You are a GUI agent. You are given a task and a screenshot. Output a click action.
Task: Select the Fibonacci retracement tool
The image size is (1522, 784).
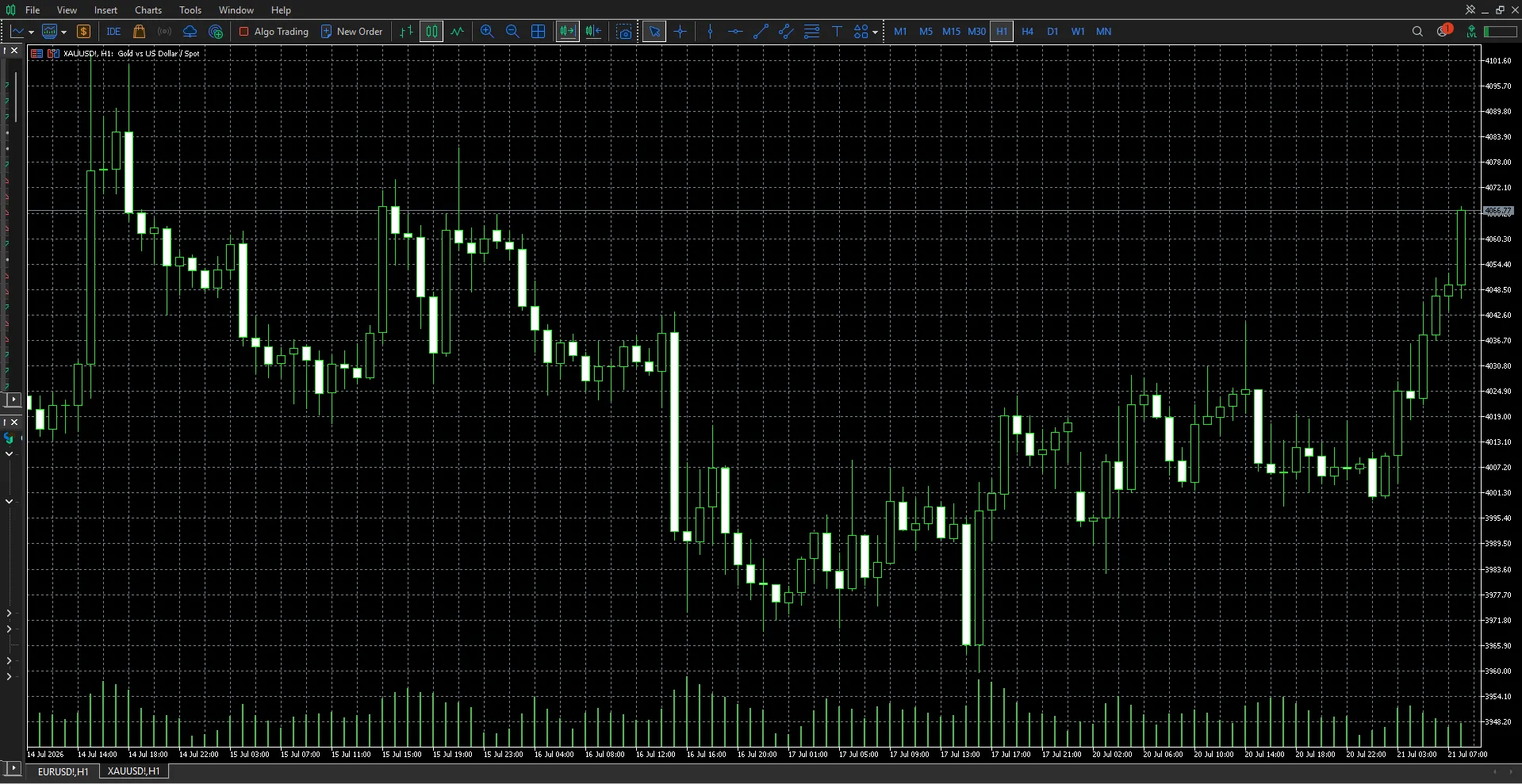[811, 32]
